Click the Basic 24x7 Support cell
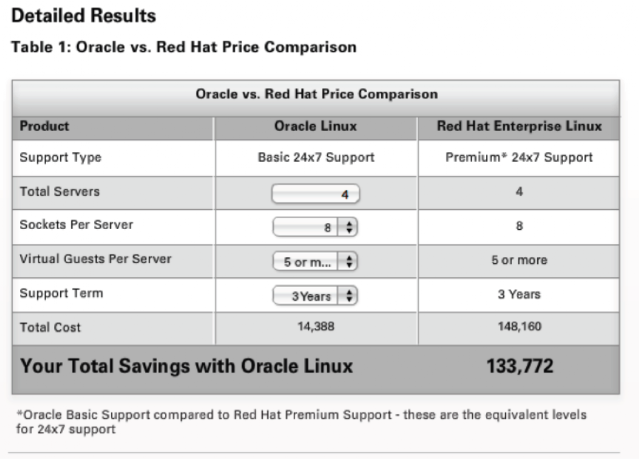 (316, 157)
